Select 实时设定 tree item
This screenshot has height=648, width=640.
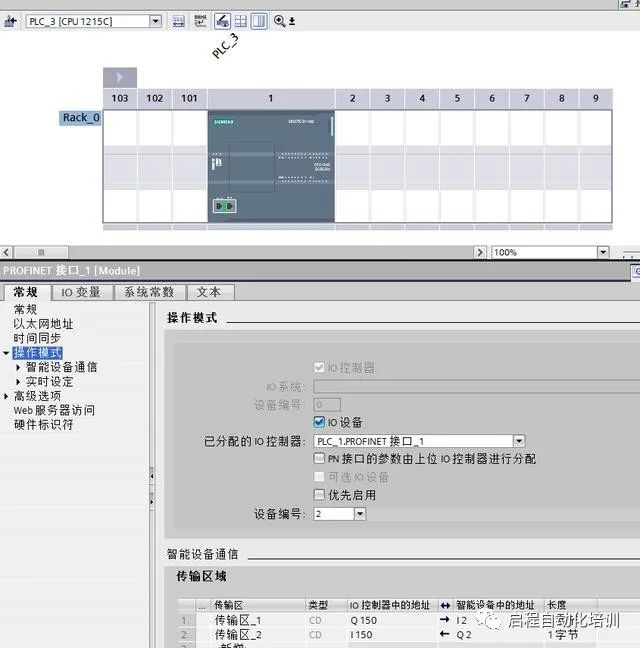(x=49, y=382)
